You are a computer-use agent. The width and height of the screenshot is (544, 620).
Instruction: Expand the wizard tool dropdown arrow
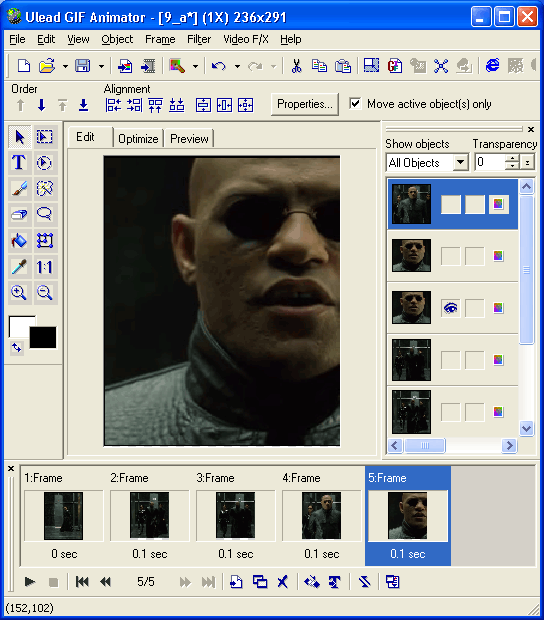coord(195,66)
